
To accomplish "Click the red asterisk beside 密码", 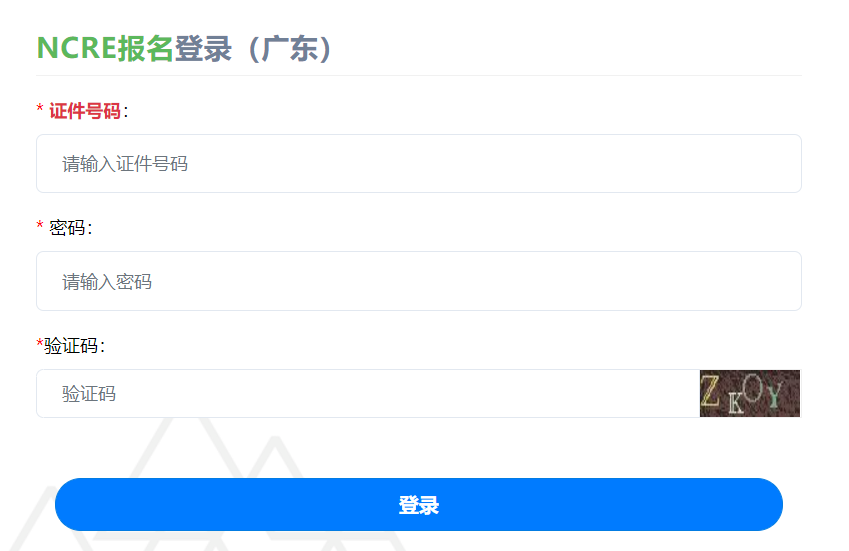I will click(x=40, y=226).
